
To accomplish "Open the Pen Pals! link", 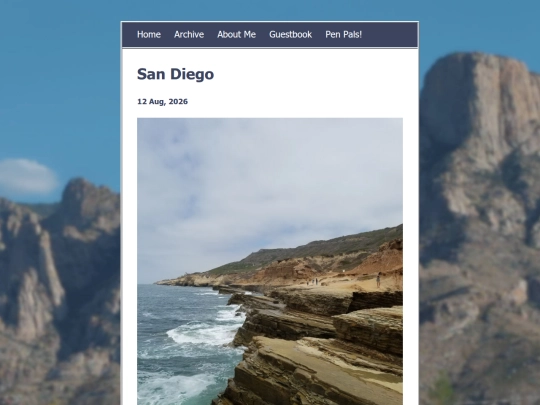I will pos(343,34).
